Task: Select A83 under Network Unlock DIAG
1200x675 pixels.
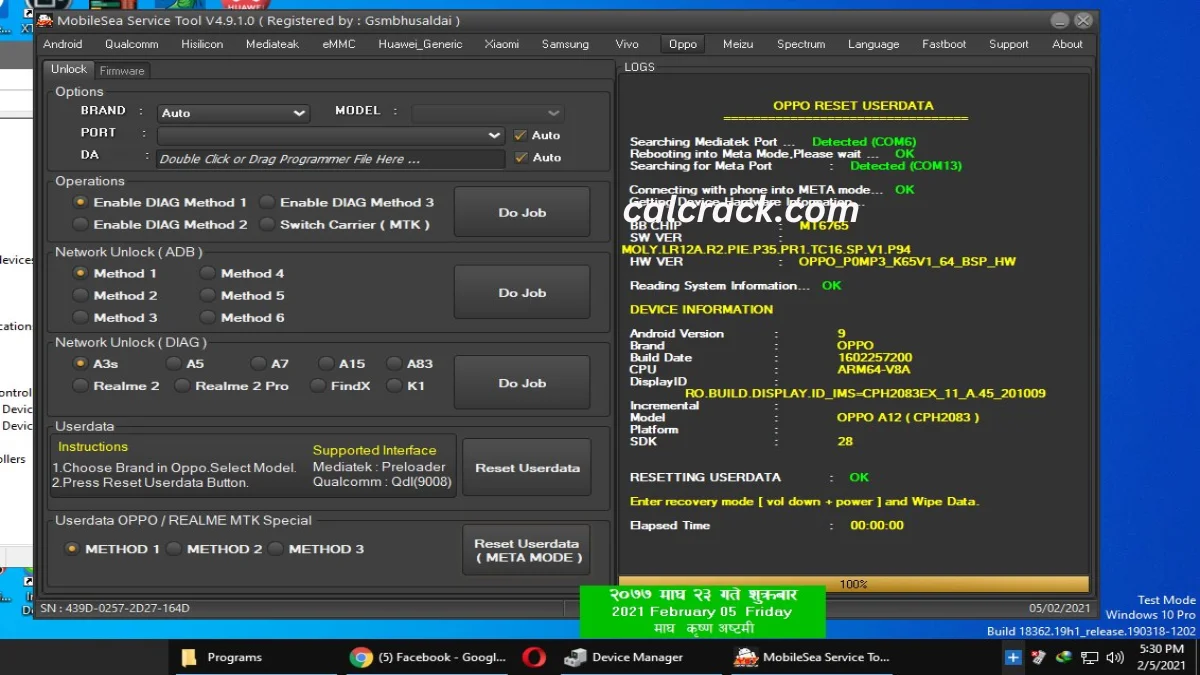Action: [410, 364]
